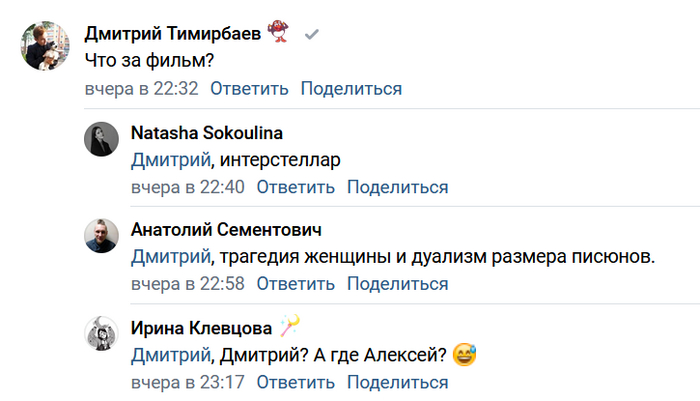Reply to the "Что за фильм?" comment

coord(248,88)
